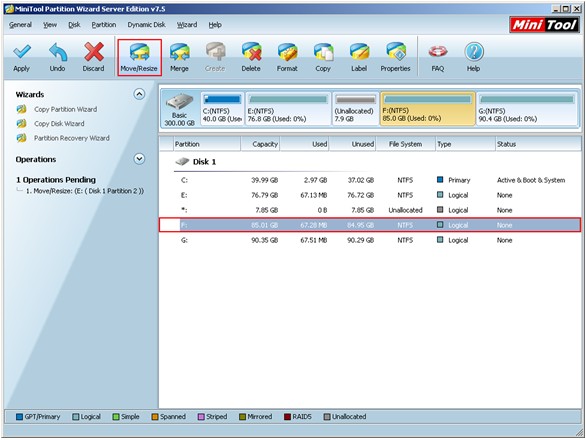Image resolution: width=586 pixels, height=440 pixels.
Task: Open the Partition menu
Action: click(x=104, y=25)
